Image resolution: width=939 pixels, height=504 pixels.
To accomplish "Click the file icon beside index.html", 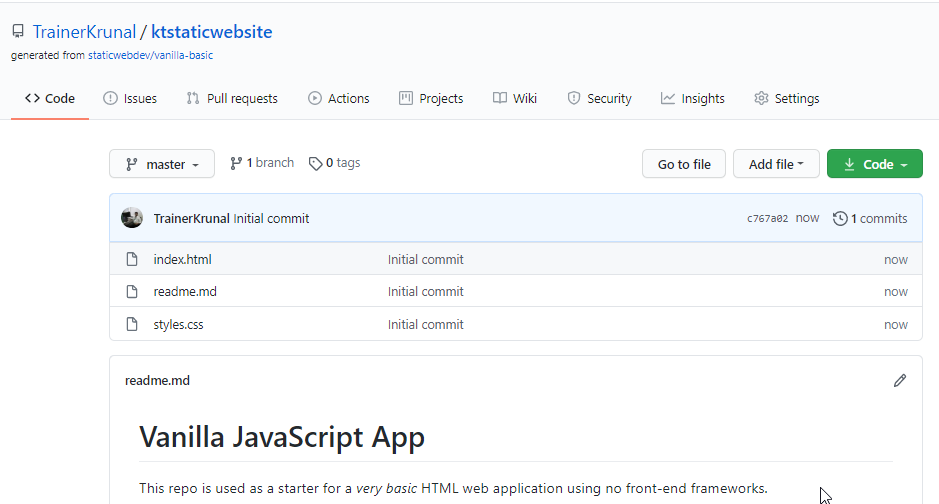I will (x=132, y=259).
